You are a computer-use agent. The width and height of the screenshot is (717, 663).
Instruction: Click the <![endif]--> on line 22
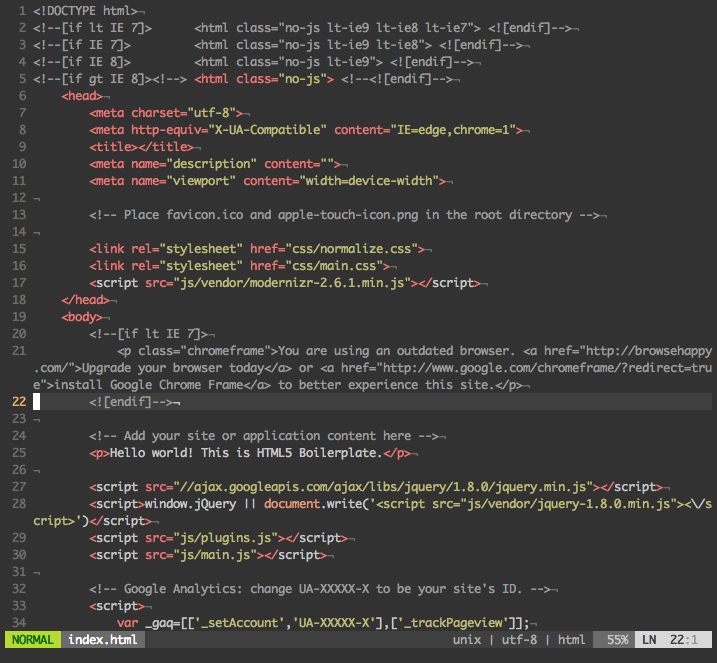(x=131, y=402)
